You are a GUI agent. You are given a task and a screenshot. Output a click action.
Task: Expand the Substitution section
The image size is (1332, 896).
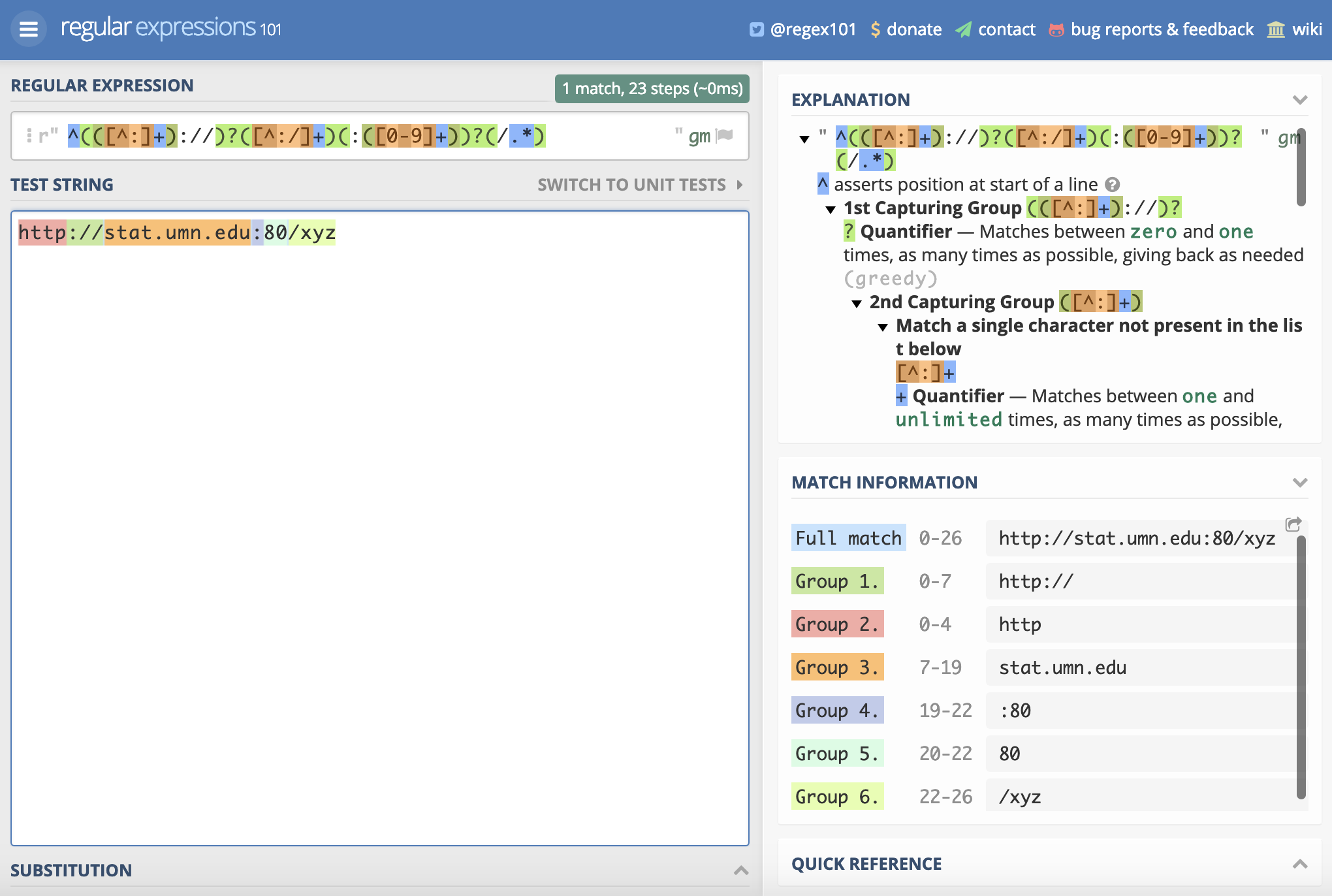[x=740, y=870]
